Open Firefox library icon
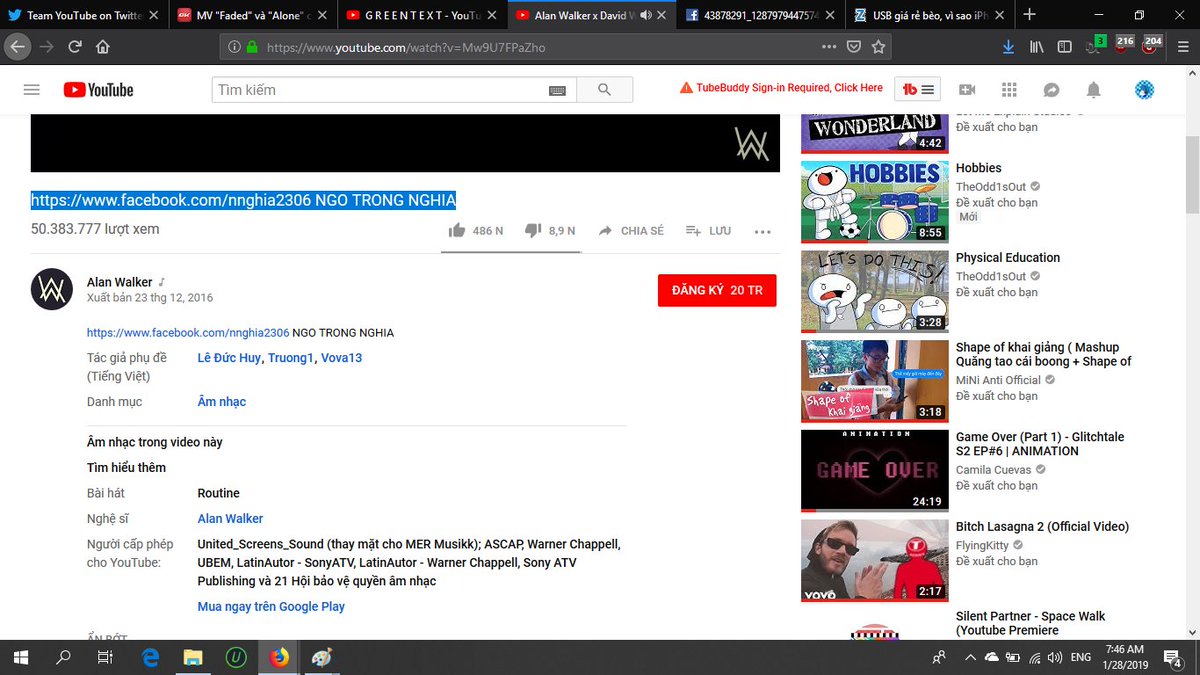This screenshot has height=675, width=1200. click(x=1038, y=46)
